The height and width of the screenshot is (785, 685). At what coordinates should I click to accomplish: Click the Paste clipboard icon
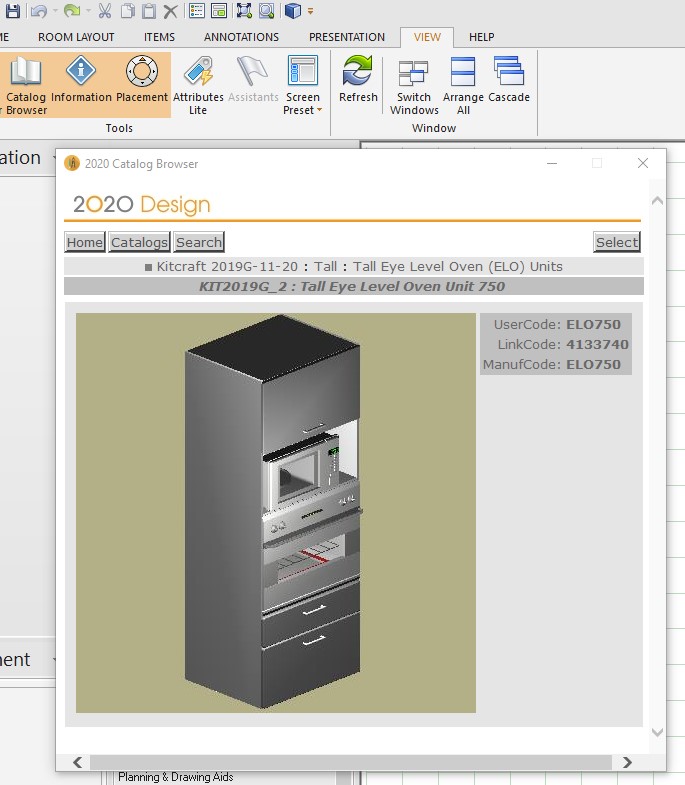pos(149,11)
